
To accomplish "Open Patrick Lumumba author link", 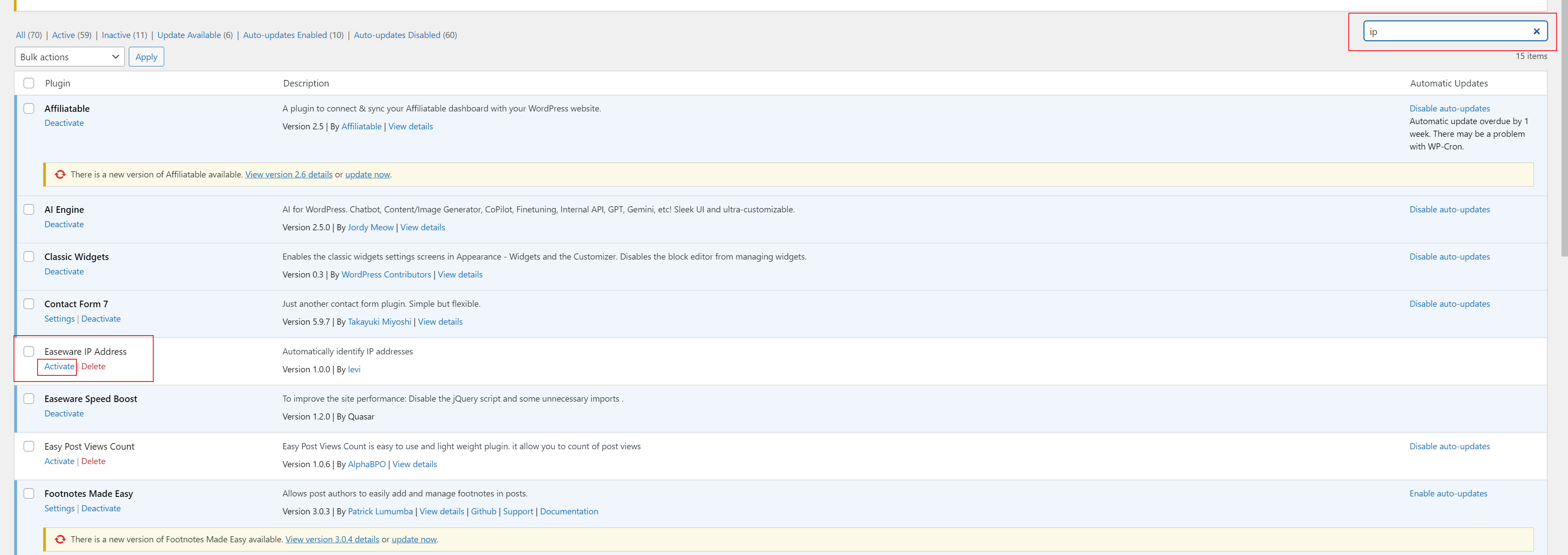I will tap(380, 511).
